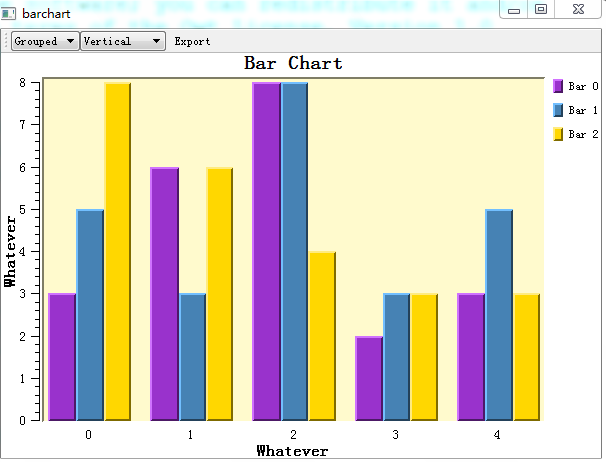The image size is (606, 462).
Task: Click the Whatever X-axis label below chart
Action: click(292, 451)
